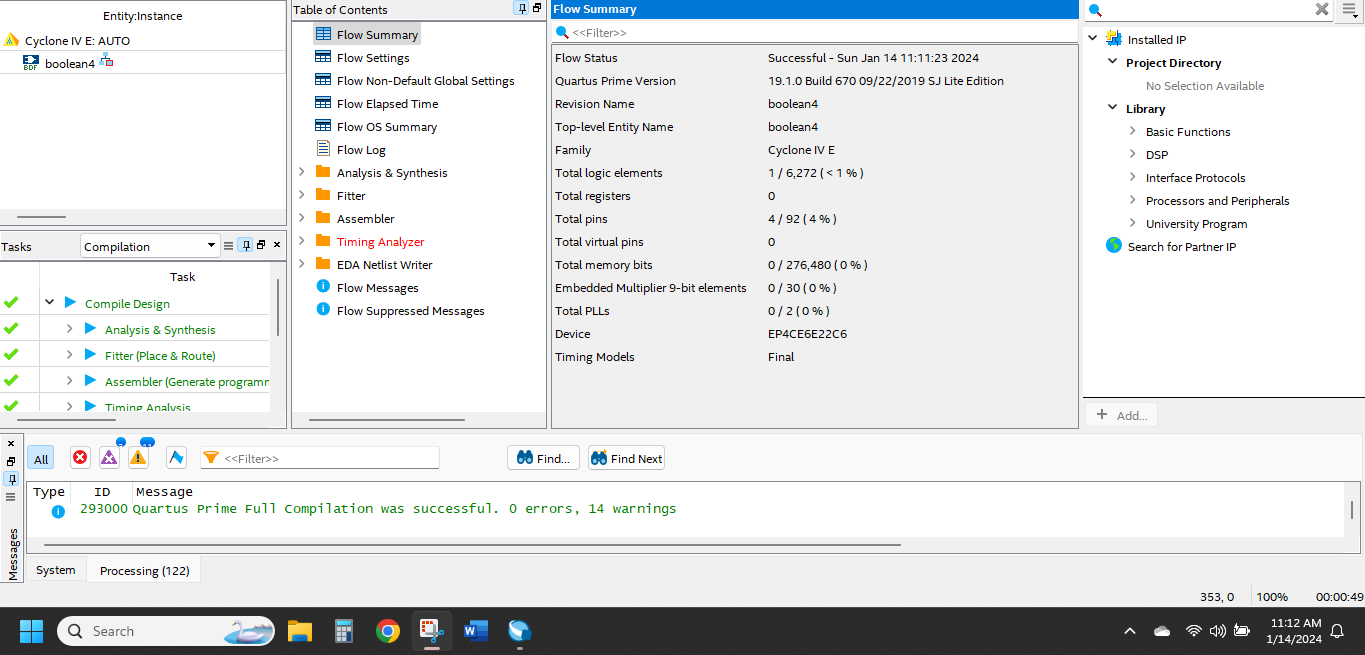Run Fitter (Place & Route) play icon

[90, 354]
